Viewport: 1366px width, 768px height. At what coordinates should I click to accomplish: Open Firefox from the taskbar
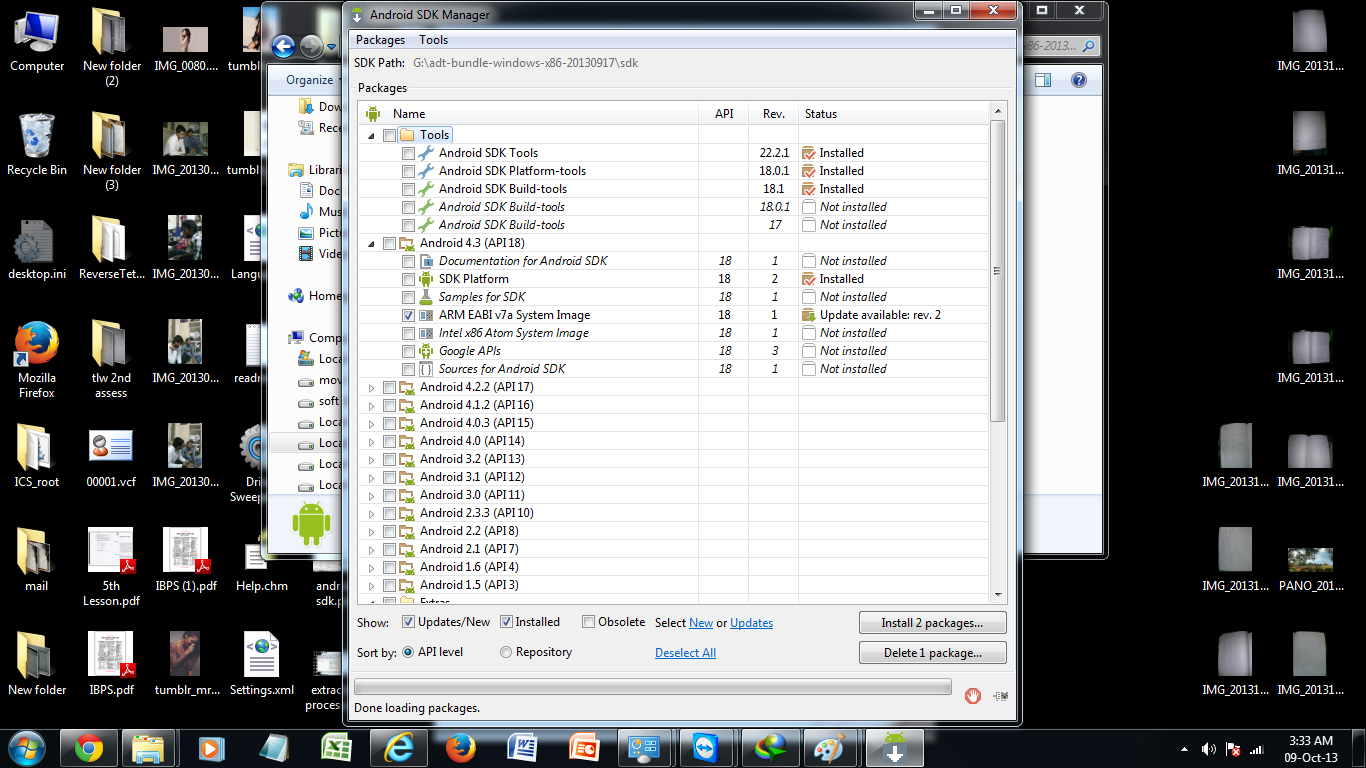(x=460, y=748)
